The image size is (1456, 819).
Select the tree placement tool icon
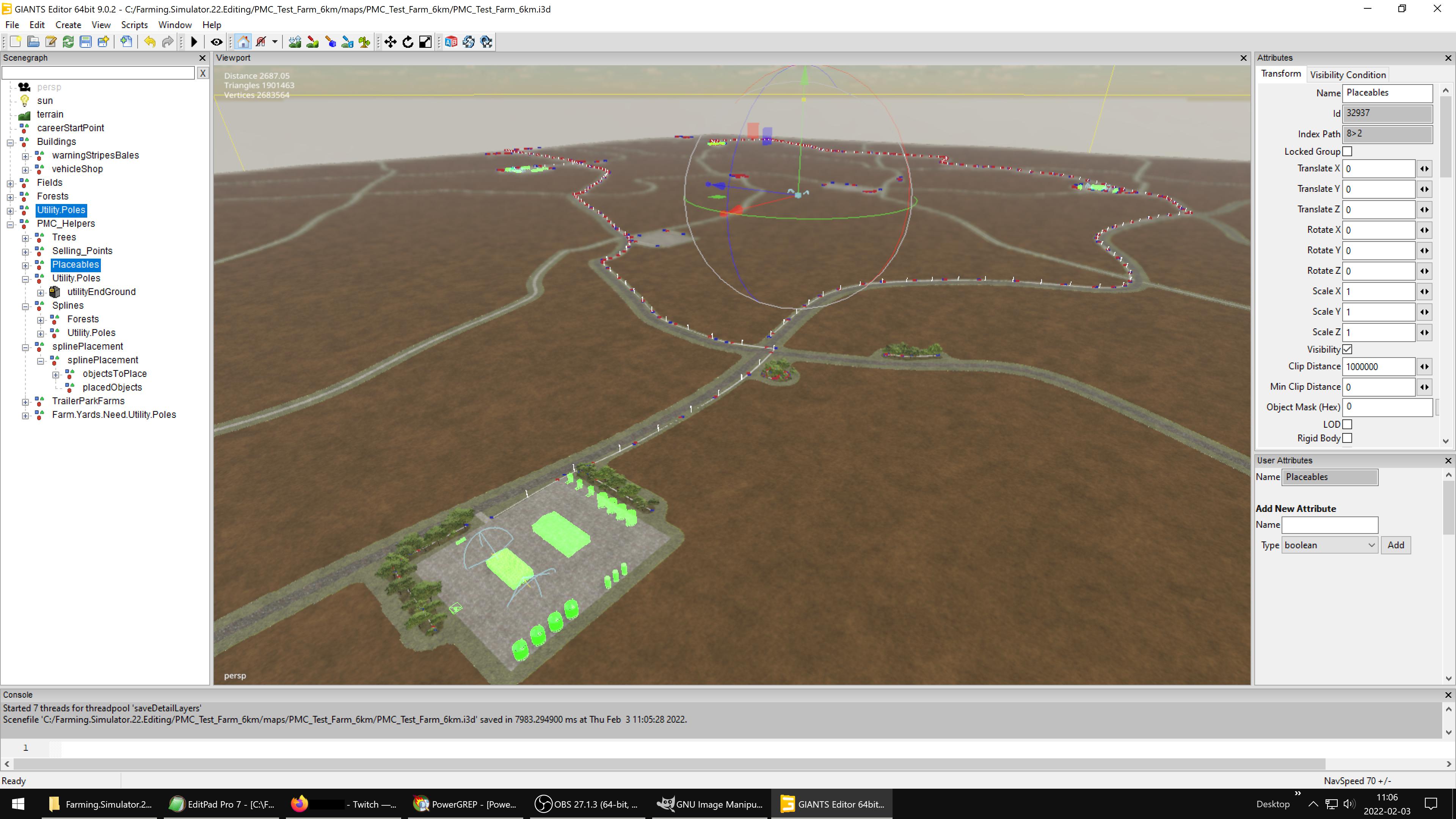364,42
